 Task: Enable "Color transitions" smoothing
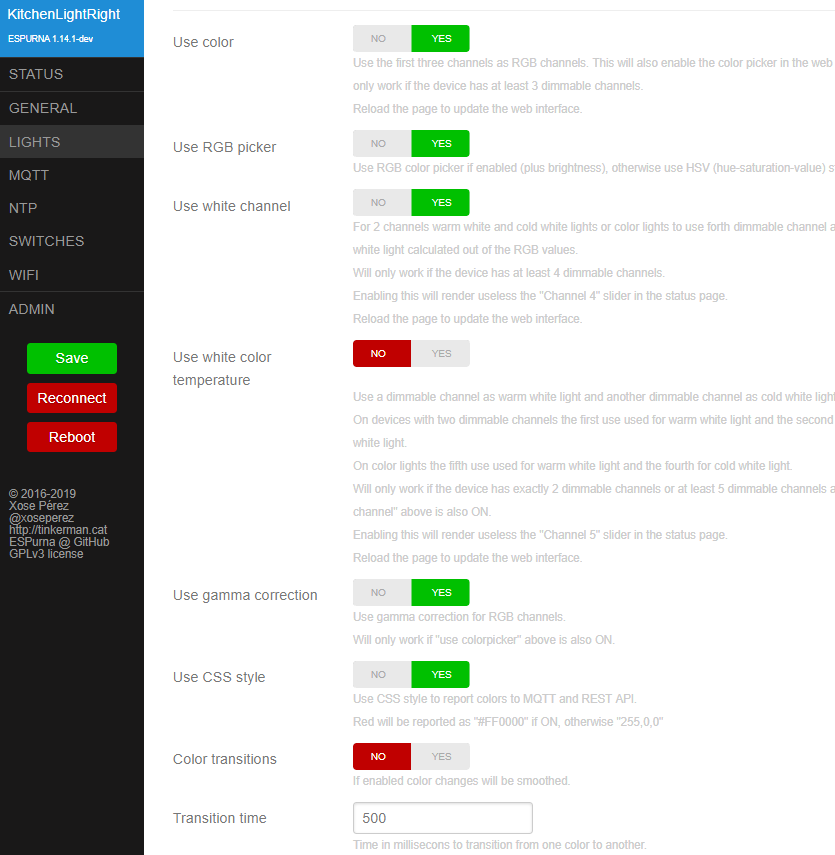click(x=440, y=756)
